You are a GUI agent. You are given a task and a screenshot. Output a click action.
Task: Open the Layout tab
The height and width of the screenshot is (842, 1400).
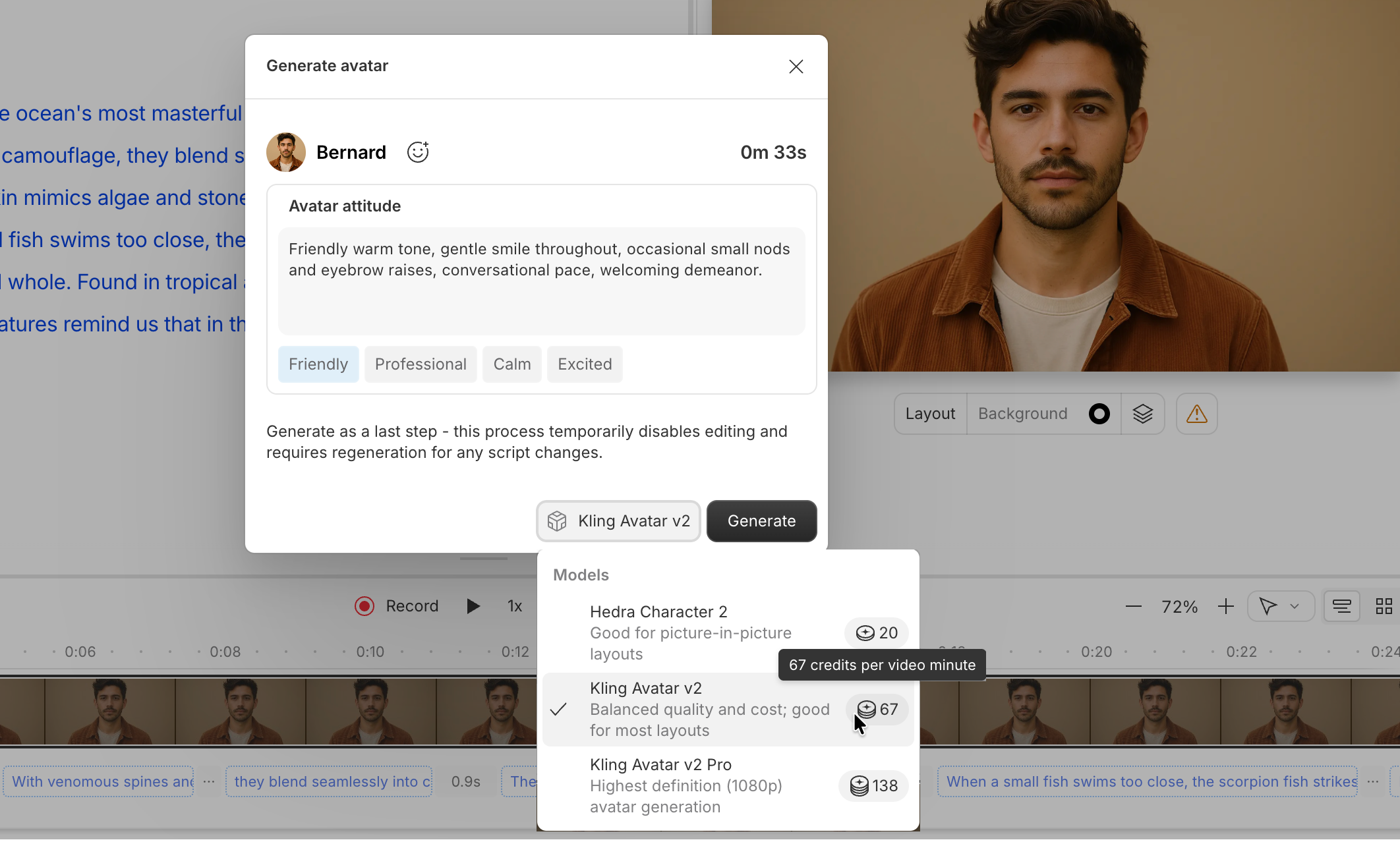930,413
